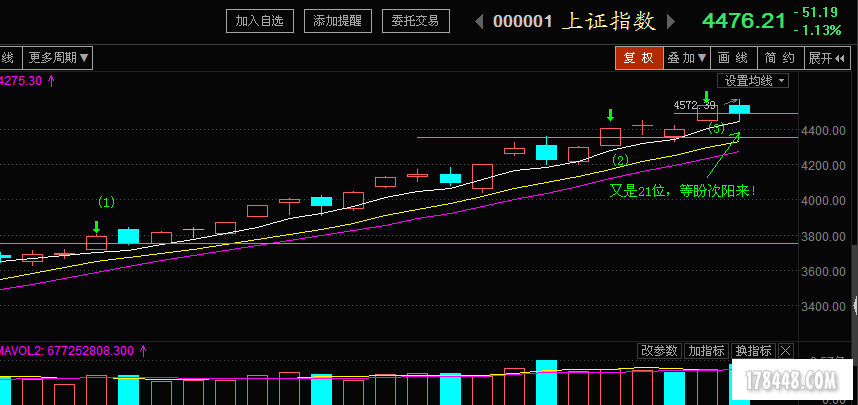Image resolution: width=858 pixels, height=405 pixels.
Task: Click the 加指标 button
Action: click(706, 351)
